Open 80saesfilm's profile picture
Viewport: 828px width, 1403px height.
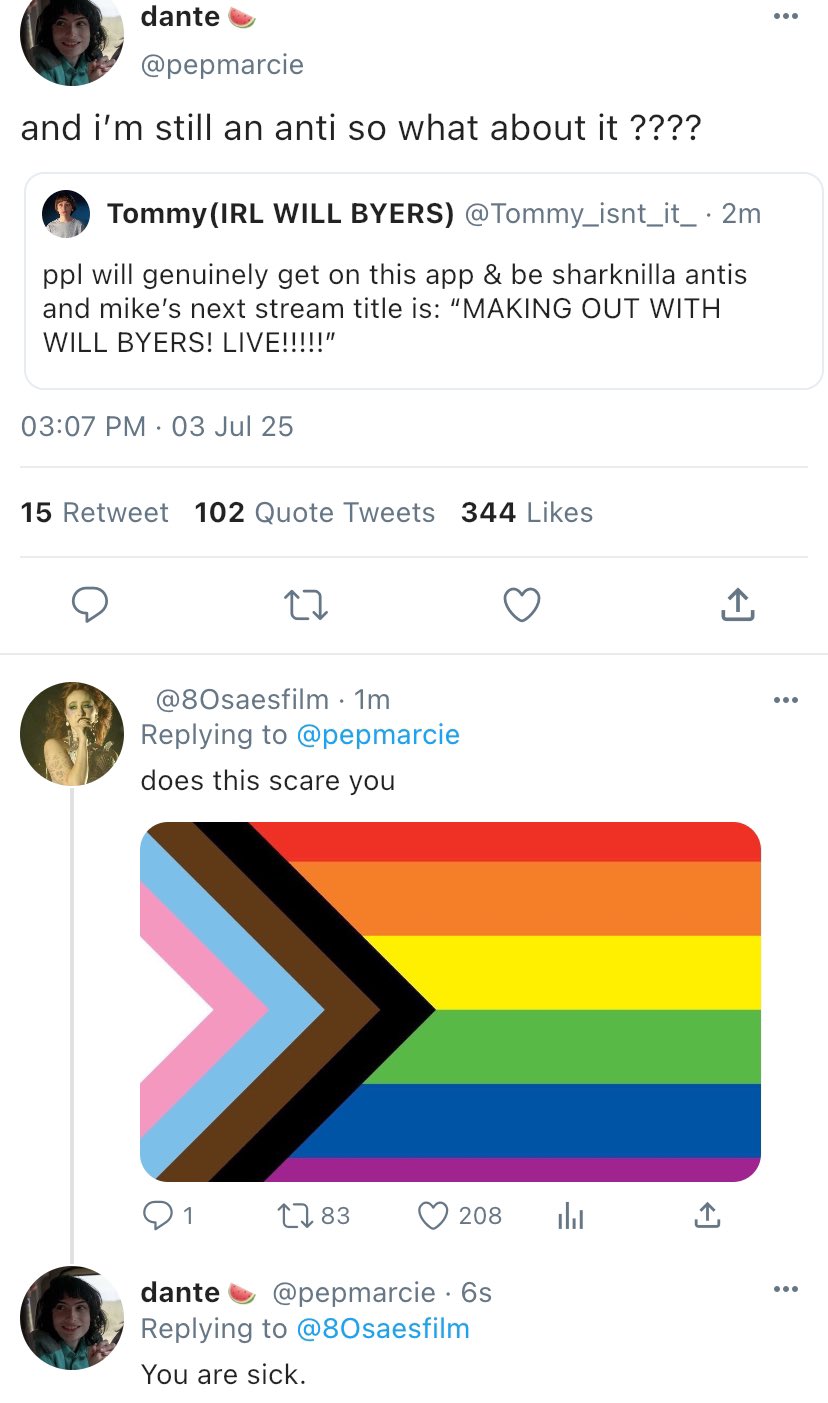tap(71, 734)
